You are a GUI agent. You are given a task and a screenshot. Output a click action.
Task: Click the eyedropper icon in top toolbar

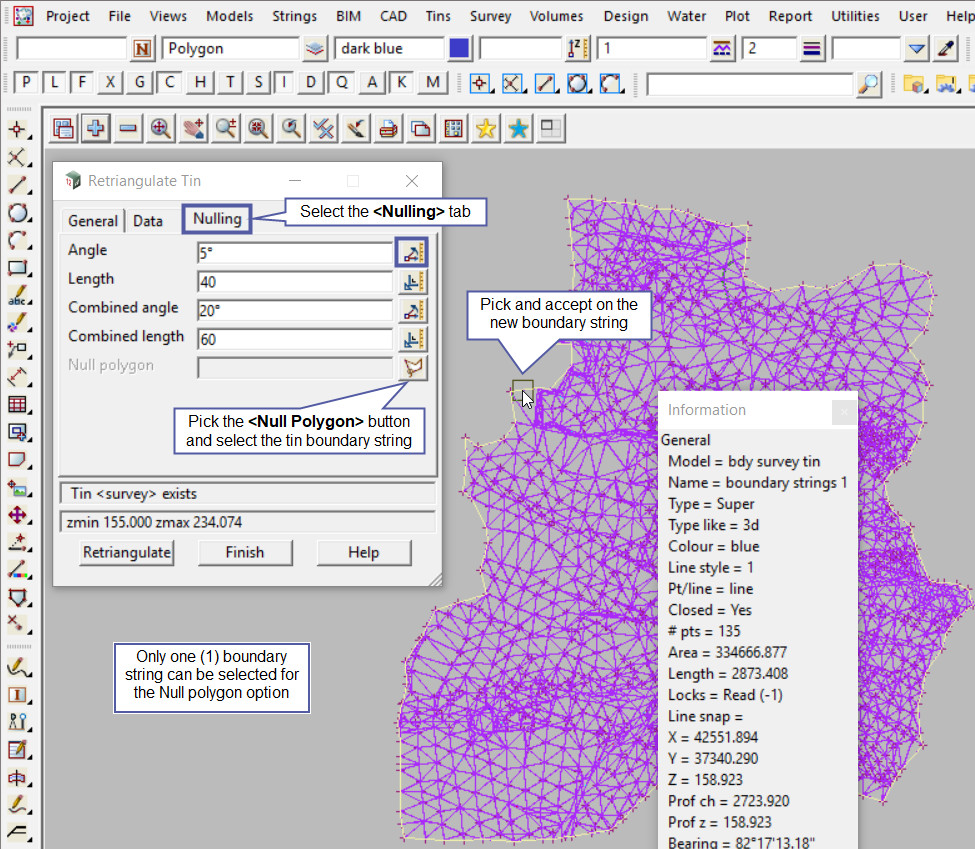tap(946, 49)
